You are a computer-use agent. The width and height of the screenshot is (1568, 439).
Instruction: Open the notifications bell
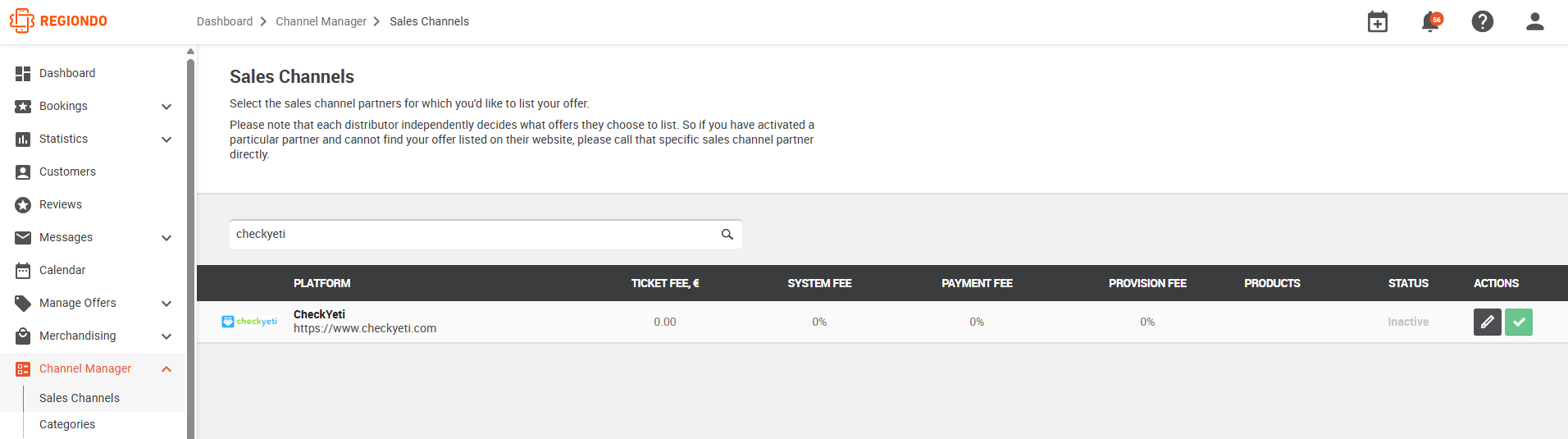click(1431, 21)
